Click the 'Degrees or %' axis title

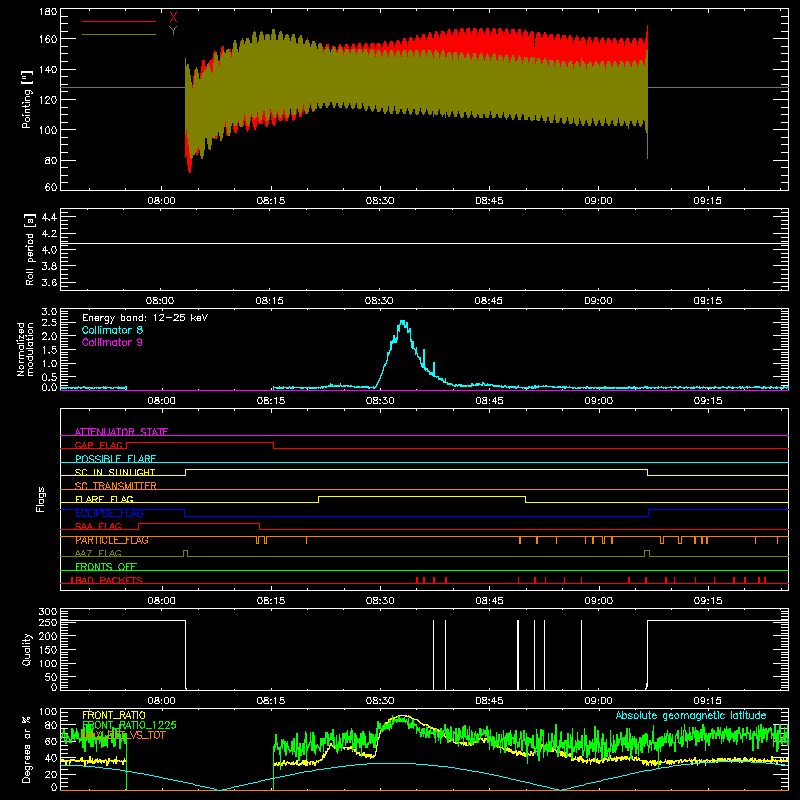coord(26,749)
